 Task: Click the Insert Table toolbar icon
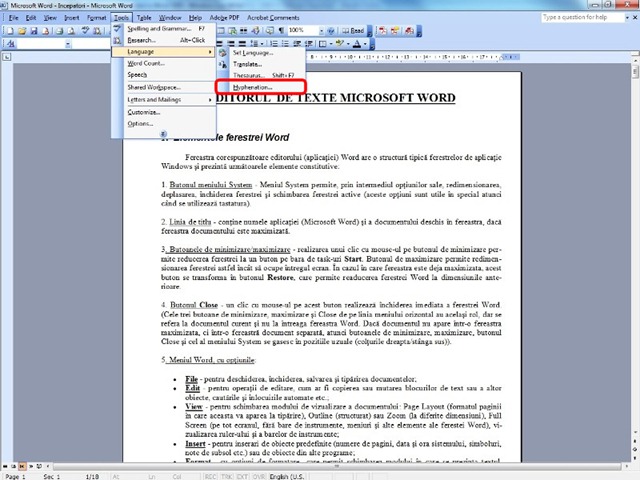(x=221, y=31)
